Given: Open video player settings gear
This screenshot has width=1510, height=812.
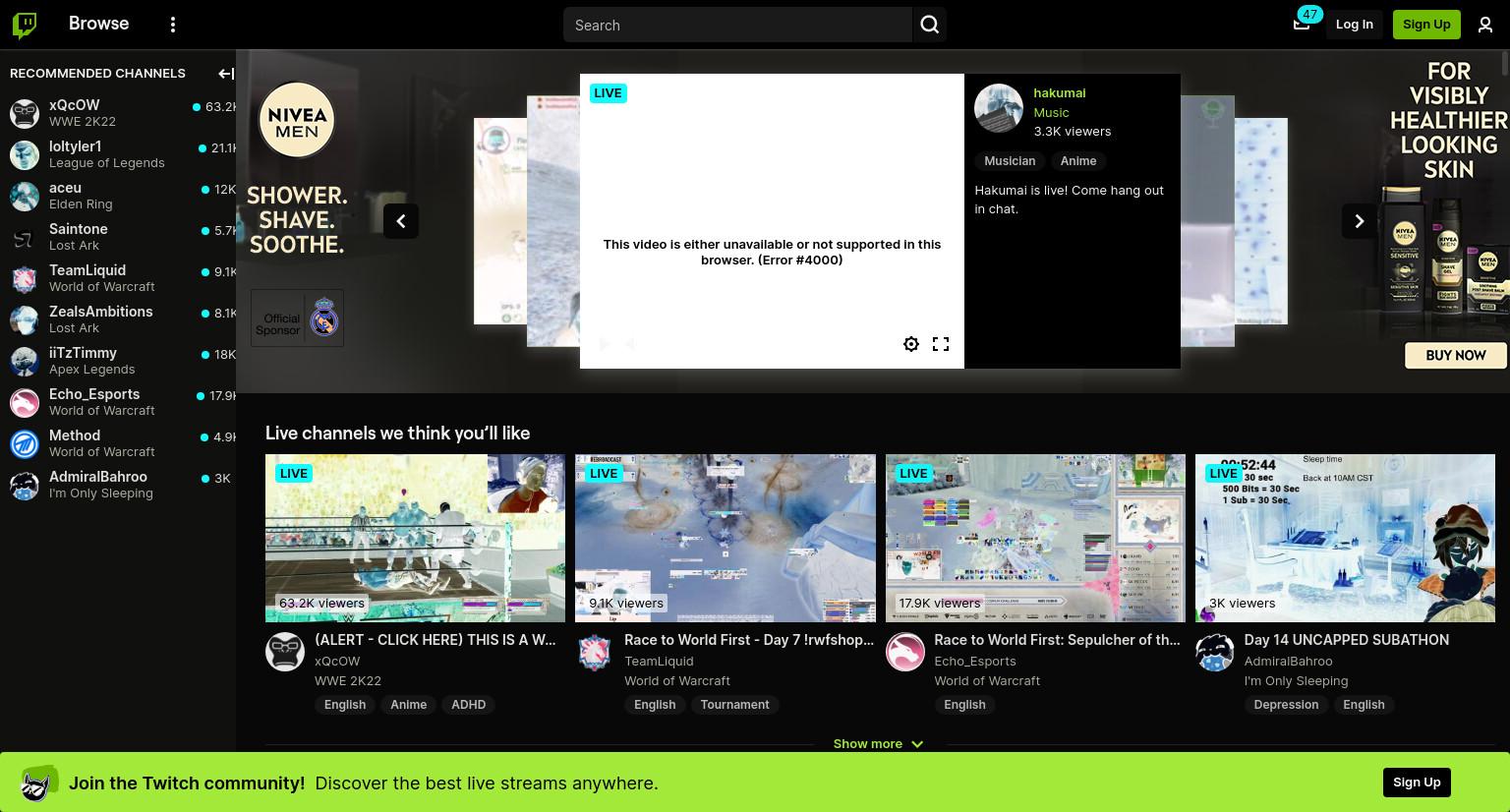Looking at the screenshot, I should coord(911,344).
